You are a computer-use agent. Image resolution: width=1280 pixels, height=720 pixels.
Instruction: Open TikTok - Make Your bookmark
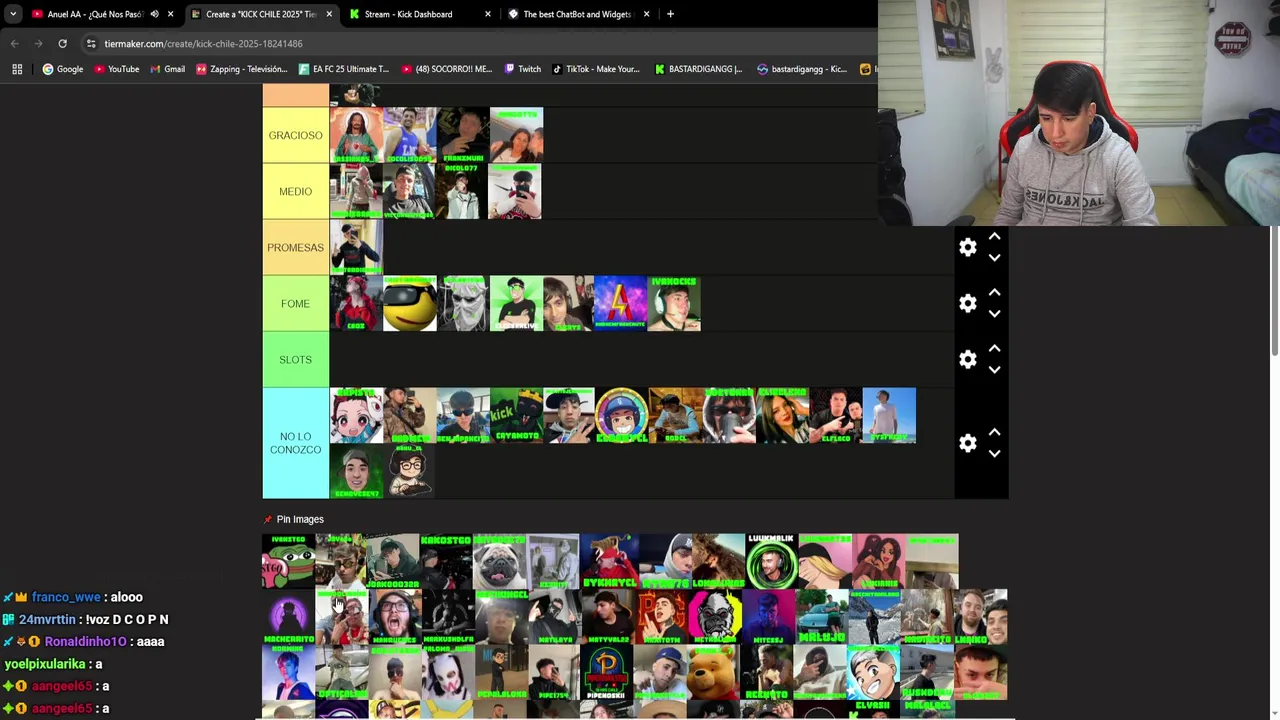tap(595, 69)
